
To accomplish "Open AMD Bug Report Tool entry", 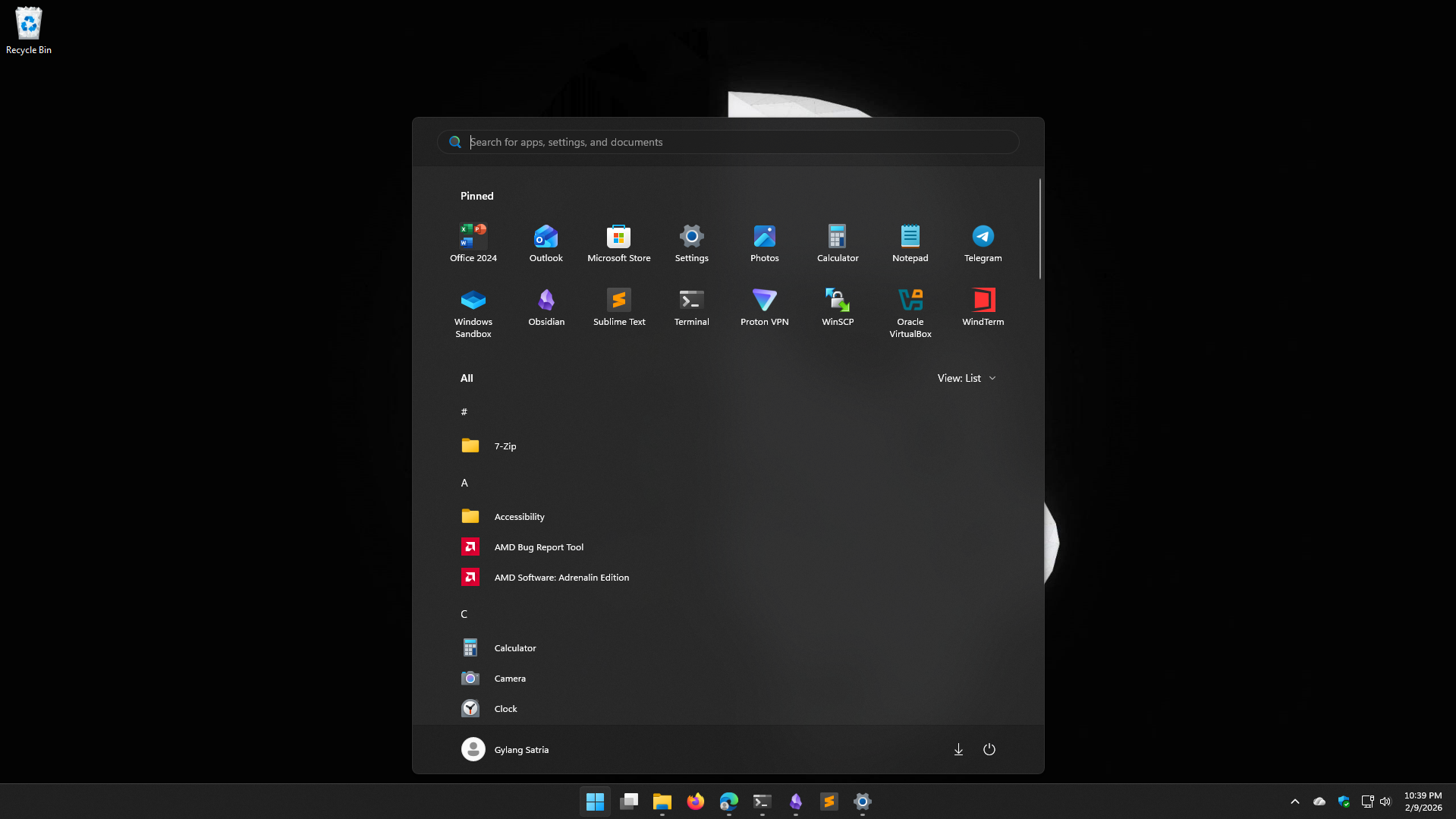I will (538, 547).
